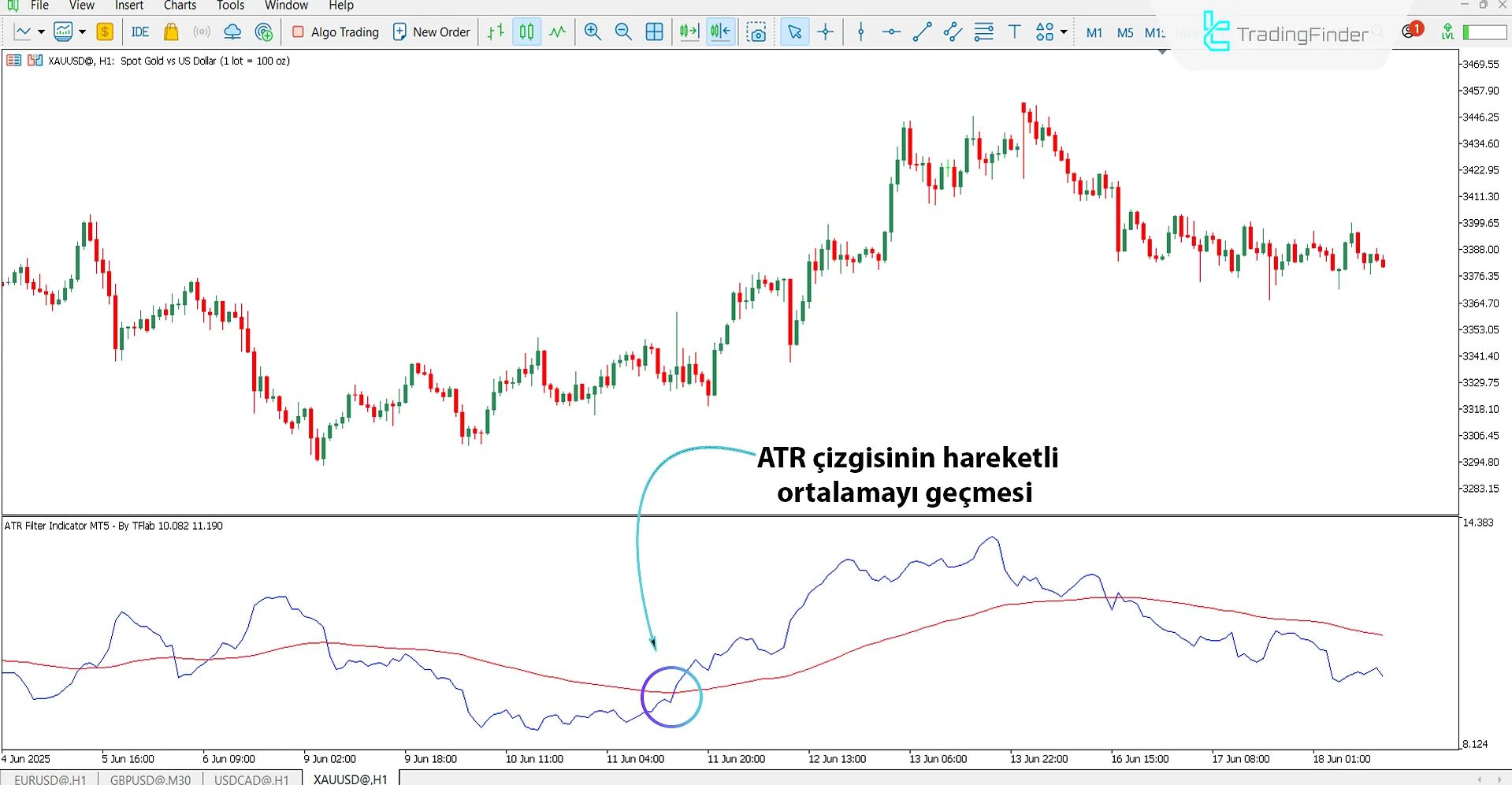Click the chart shift triangle marker

coord(1162,52)
